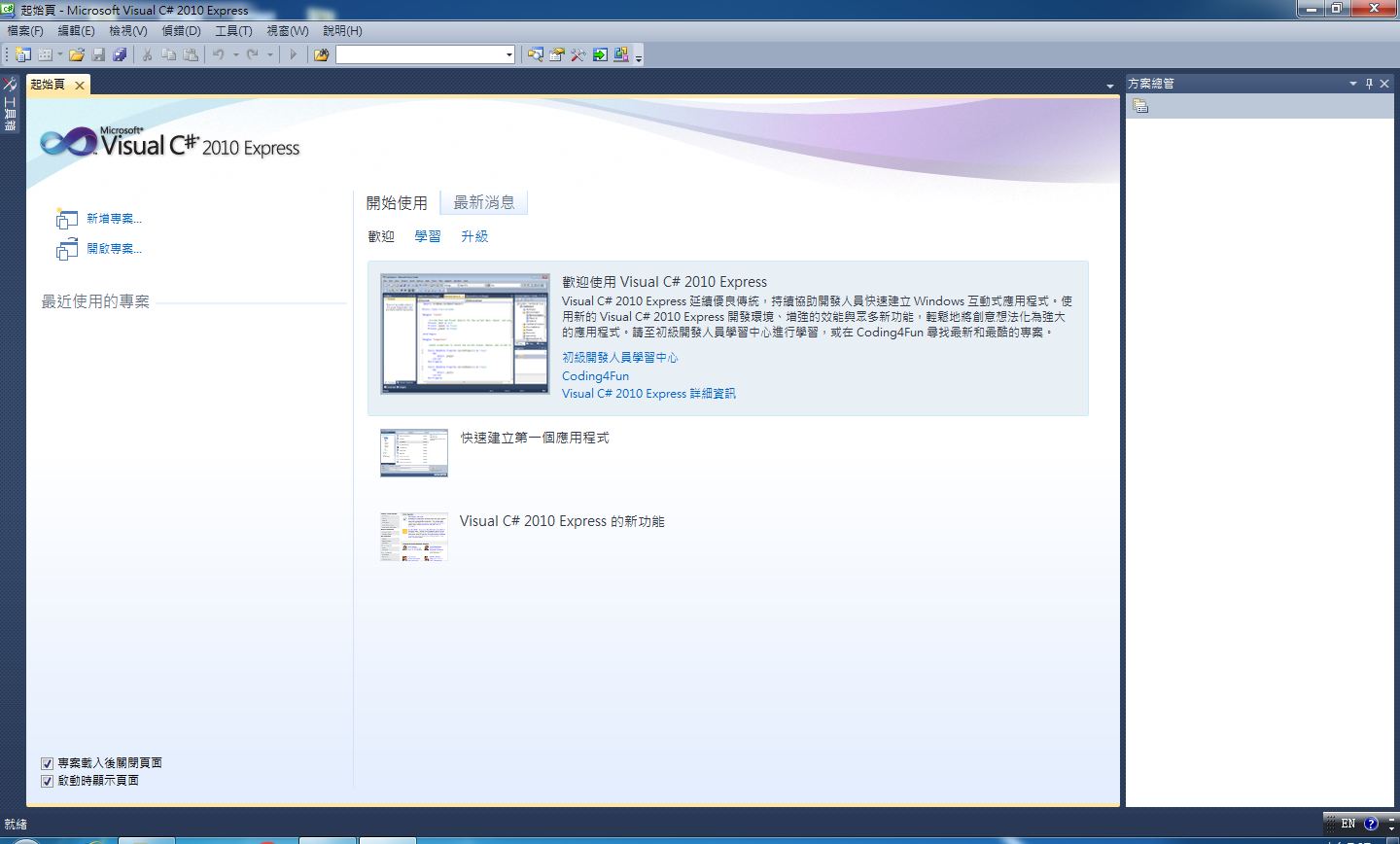Open the active documents list dropdown arrow
1400x844 pixels.
click(x=1110, y=87)
